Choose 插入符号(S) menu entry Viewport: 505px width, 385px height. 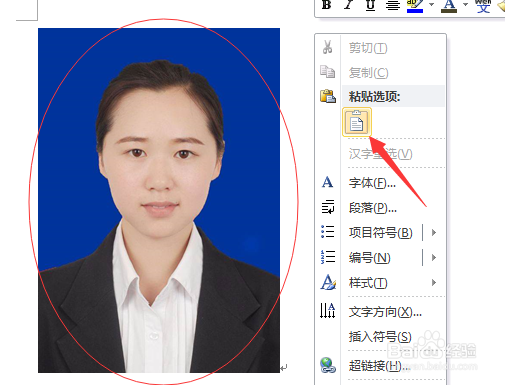[x=380, y=336]
